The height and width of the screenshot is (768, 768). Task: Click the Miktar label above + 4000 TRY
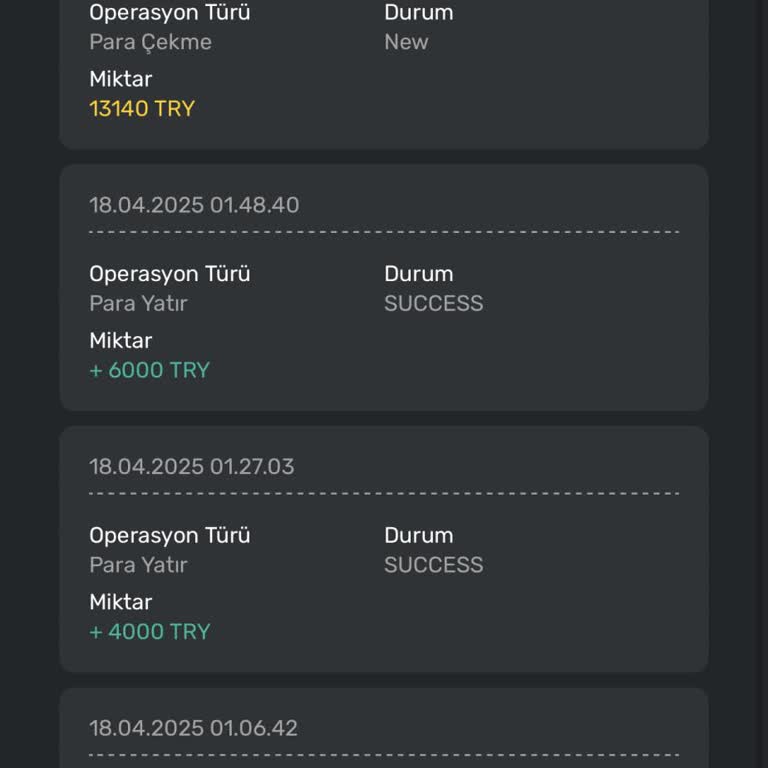coord(120,603)
